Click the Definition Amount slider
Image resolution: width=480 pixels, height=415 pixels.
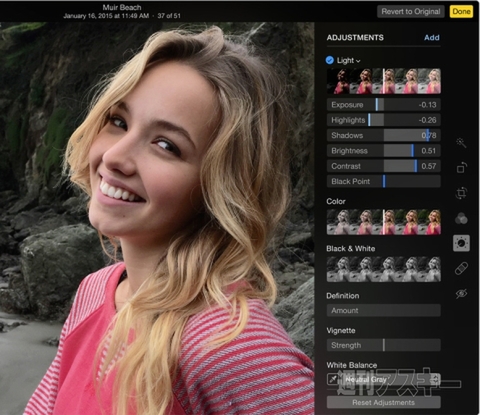pyautogui.click(x=384, y=310)
